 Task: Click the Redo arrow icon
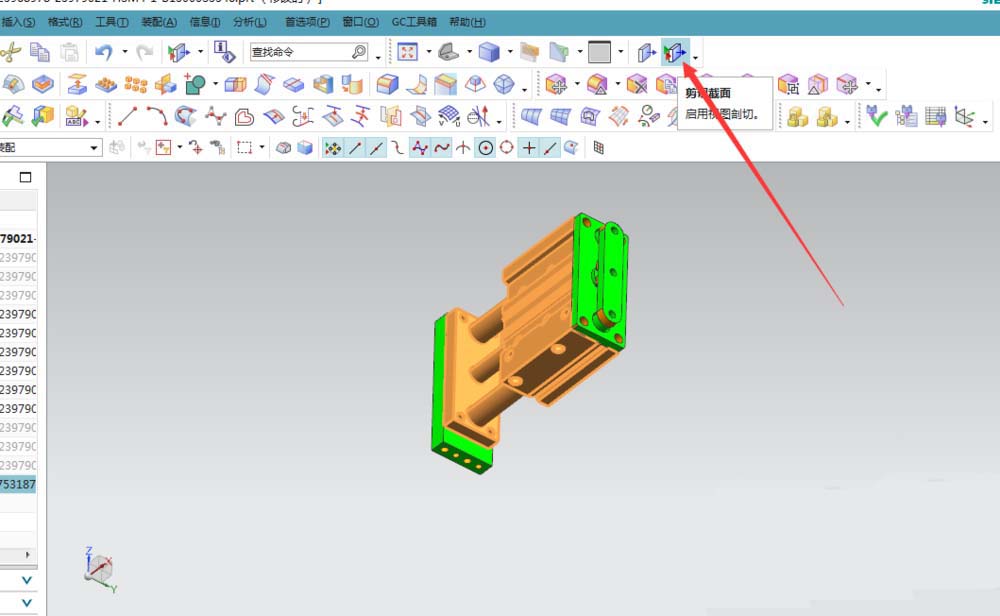(145, 52)
